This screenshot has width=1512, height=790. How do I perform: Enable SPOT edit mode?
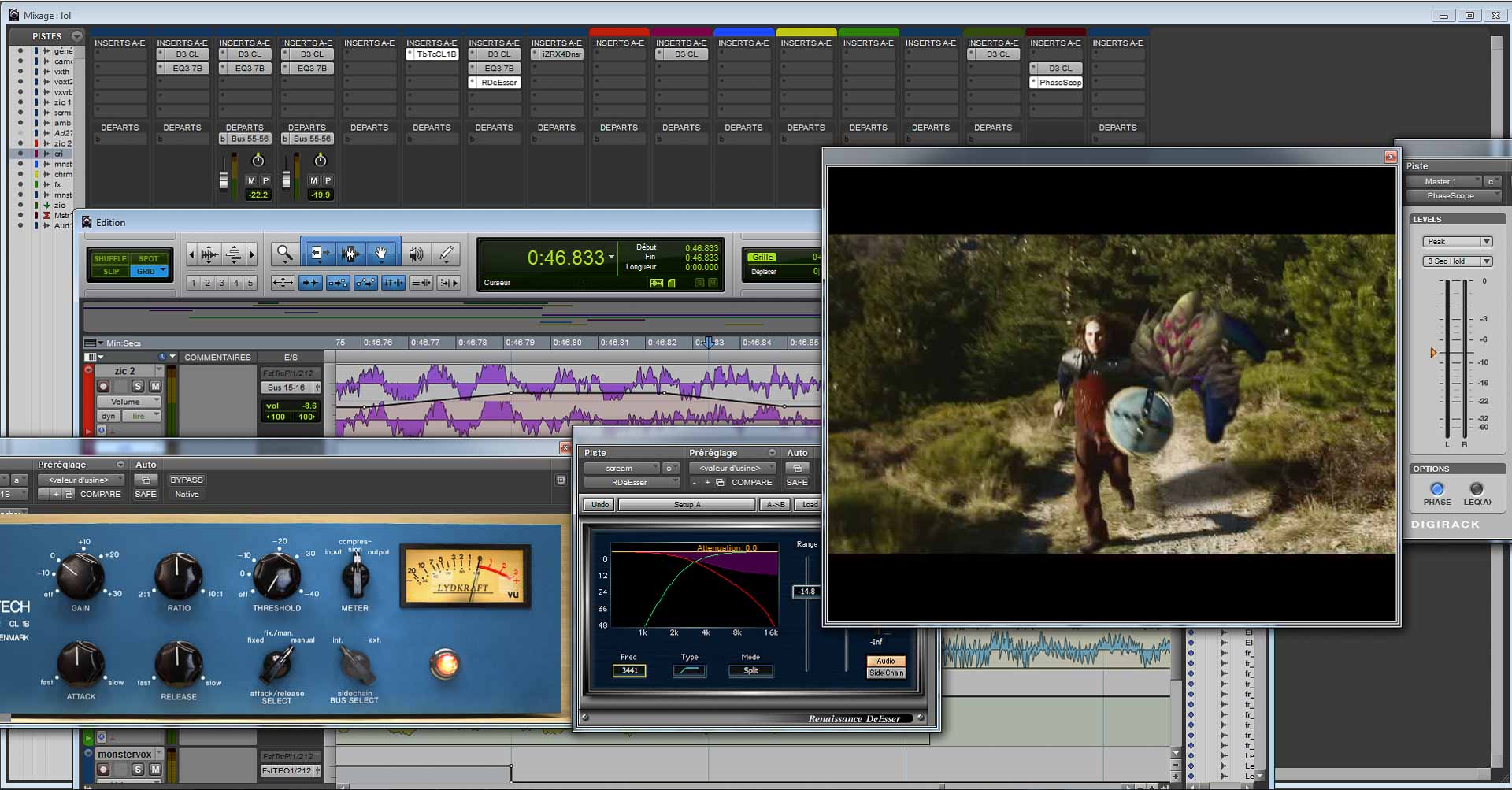[x=148, y=258]
